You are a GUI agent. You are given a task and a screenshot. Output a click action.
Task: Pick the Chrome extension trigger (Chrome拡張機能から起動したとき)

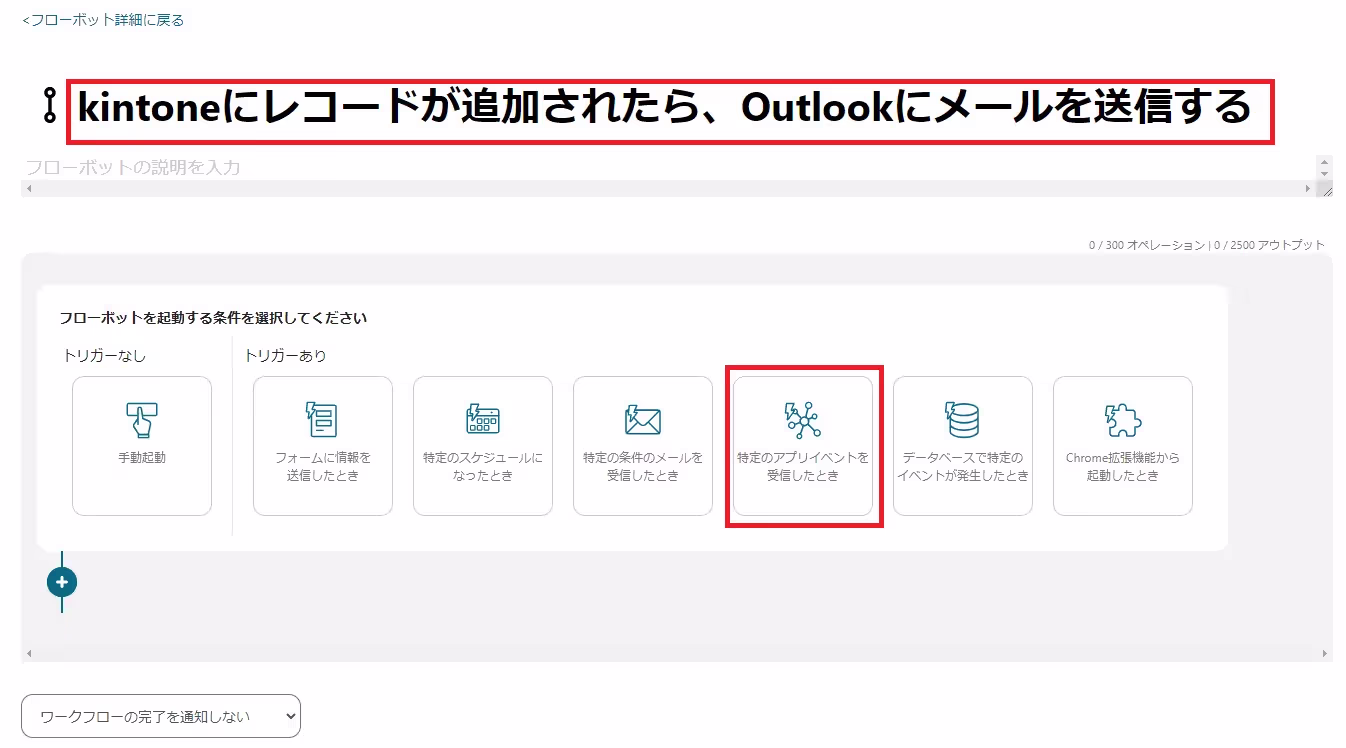point(1123,446)
